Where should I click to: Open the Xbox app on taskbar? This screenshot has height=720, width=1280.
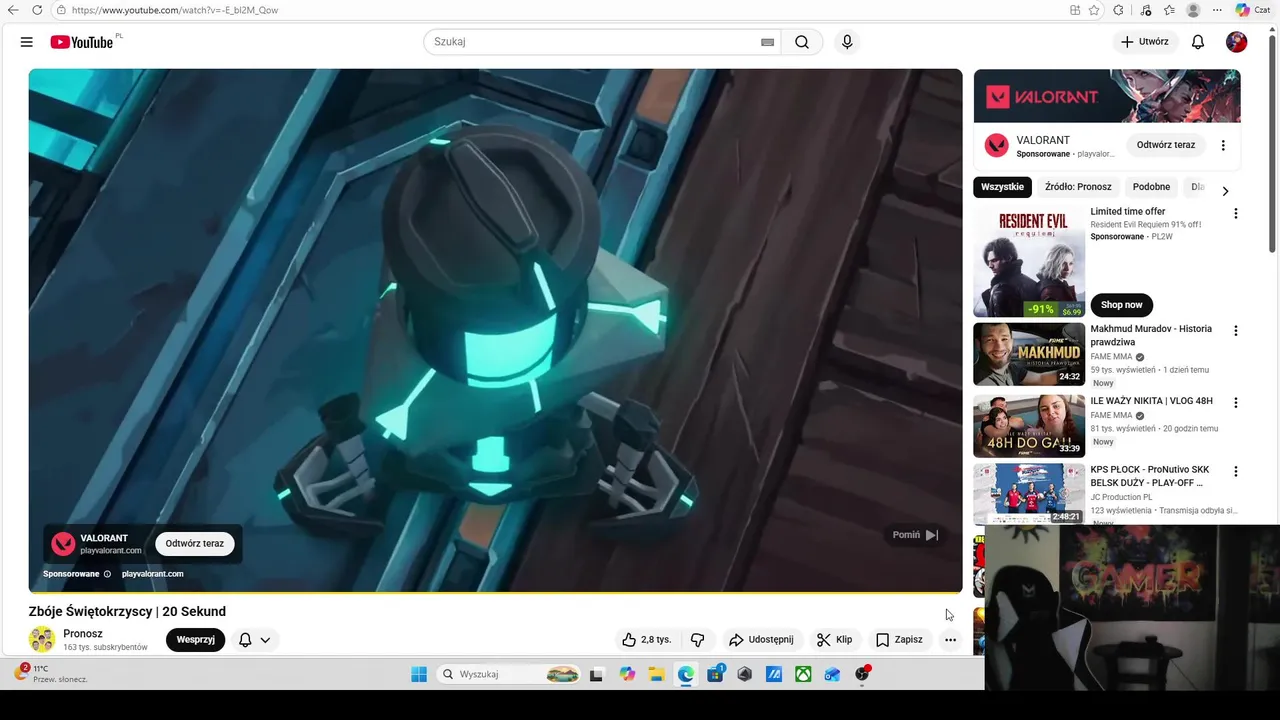pyautogui.click(x=803, y=674)
